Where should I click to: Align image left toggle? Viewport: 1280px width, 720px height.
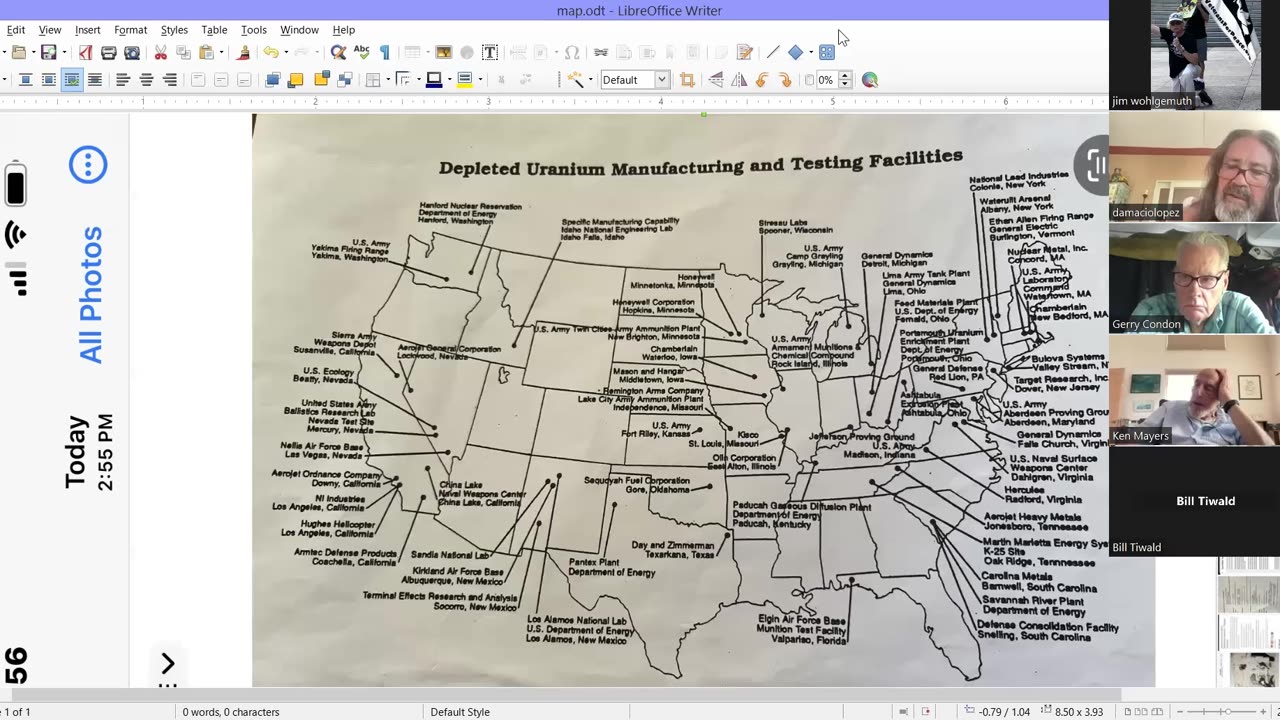(123, 80)
